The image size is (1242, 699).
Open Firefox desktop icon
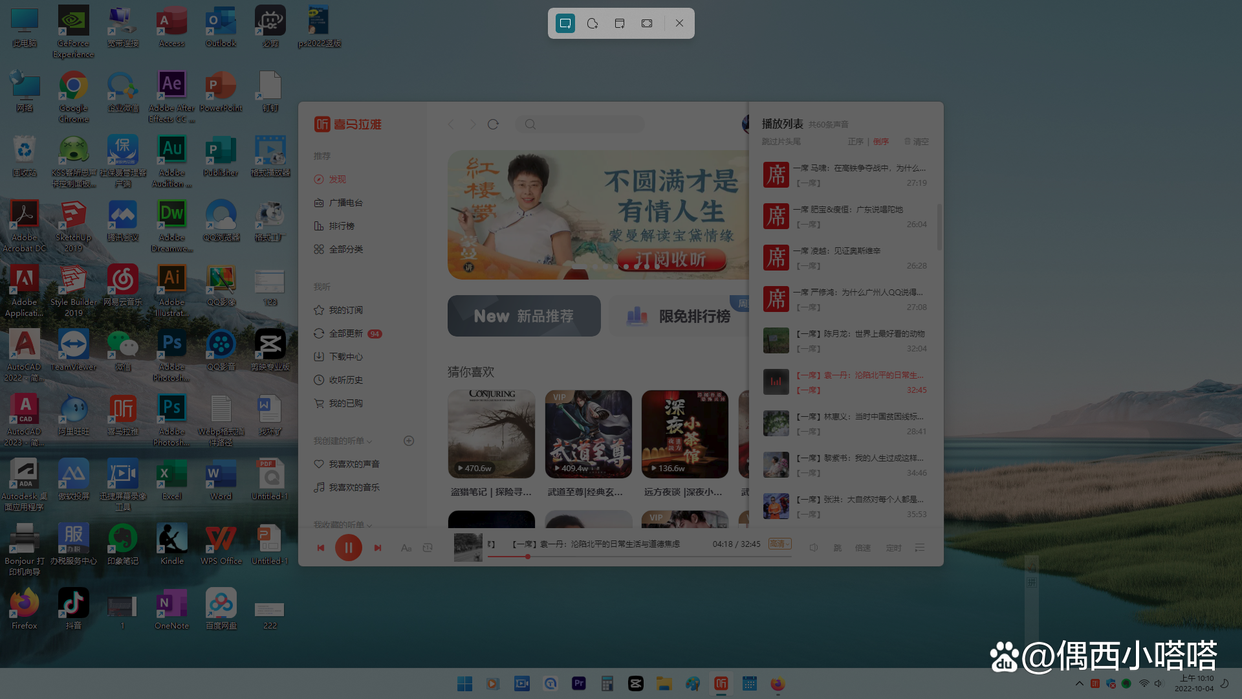pyautogui.click(x=24, y=609)
